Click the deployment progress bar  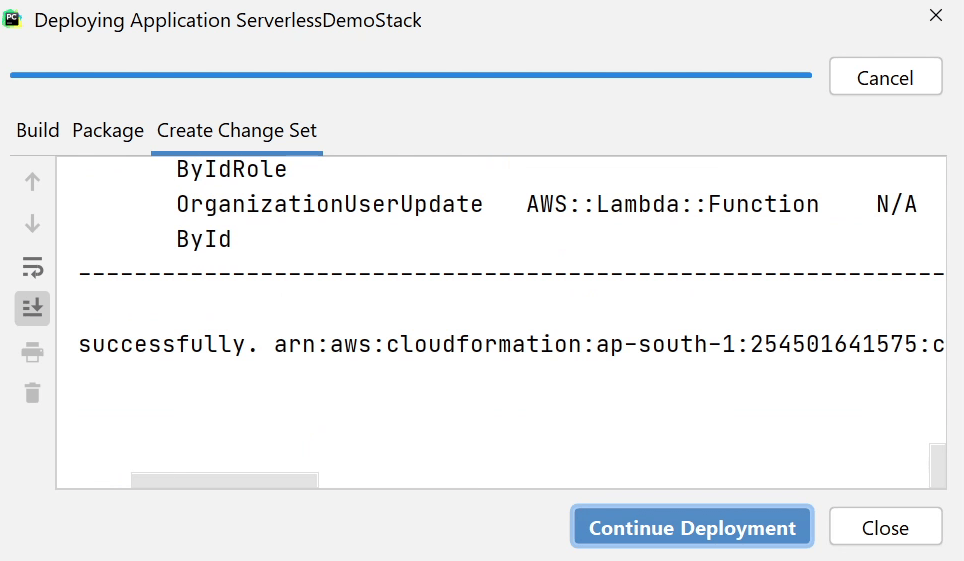coord(410,74)
